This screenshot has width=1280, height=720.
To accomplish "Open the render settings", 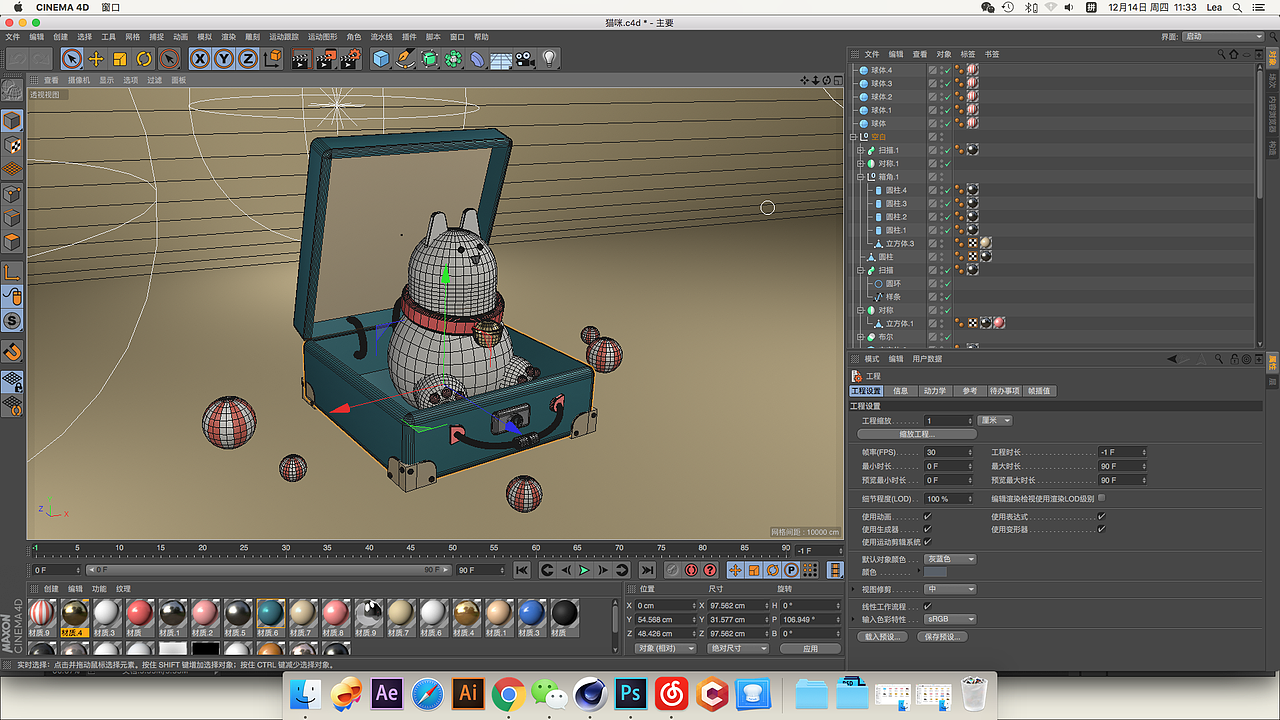I will (350, 59).
